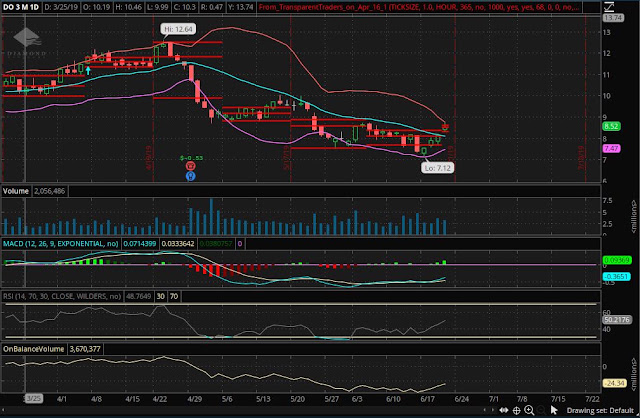
Task: Click the OnBalanceVolume study label
Action: [34, 349]
